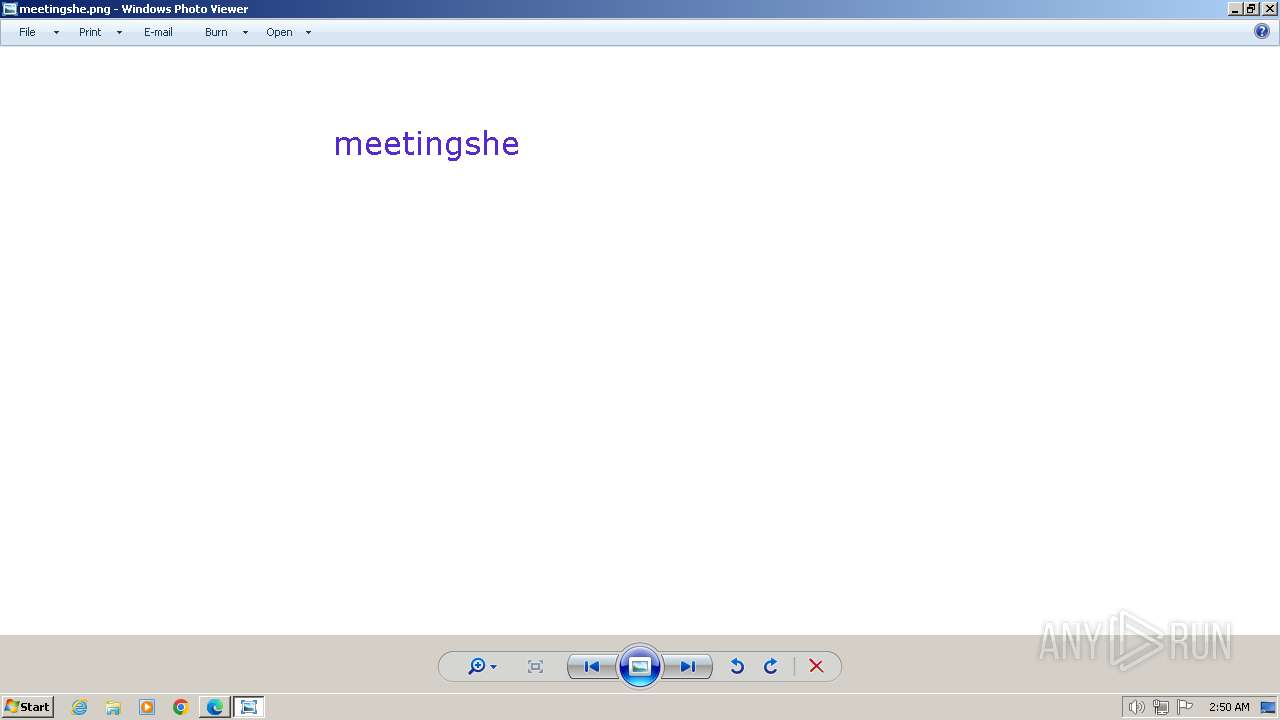Go to the Previous image
This screenshot has height=720, width=1280.
592,666
